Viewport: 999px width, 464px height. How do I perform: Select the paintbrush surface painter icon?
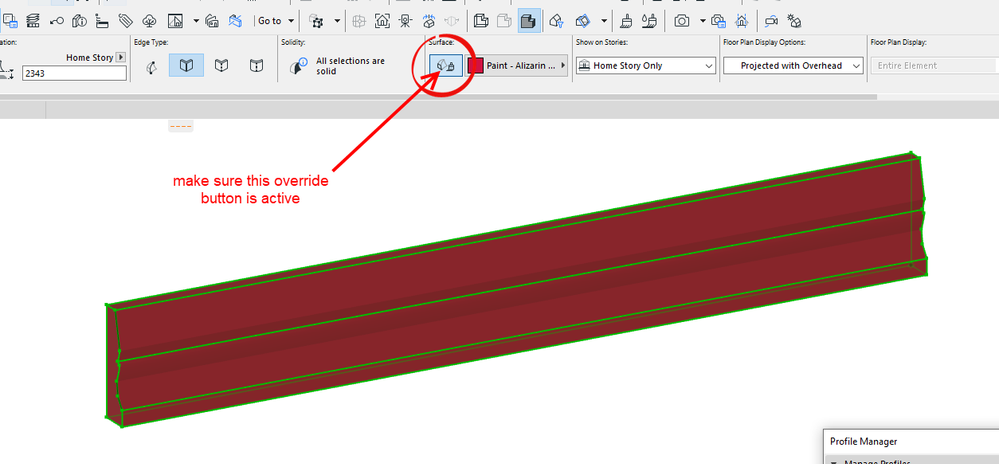click(627, 21)
